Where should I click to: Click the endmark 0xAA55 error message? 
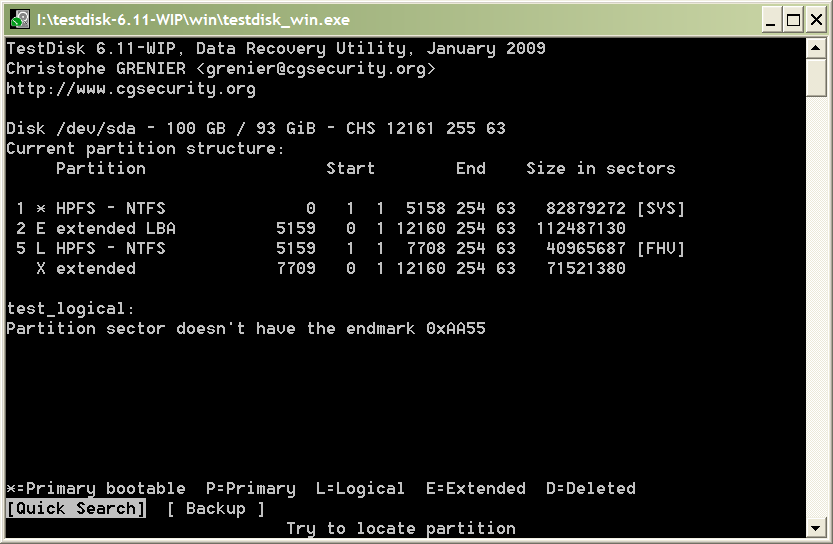(246, 328)
